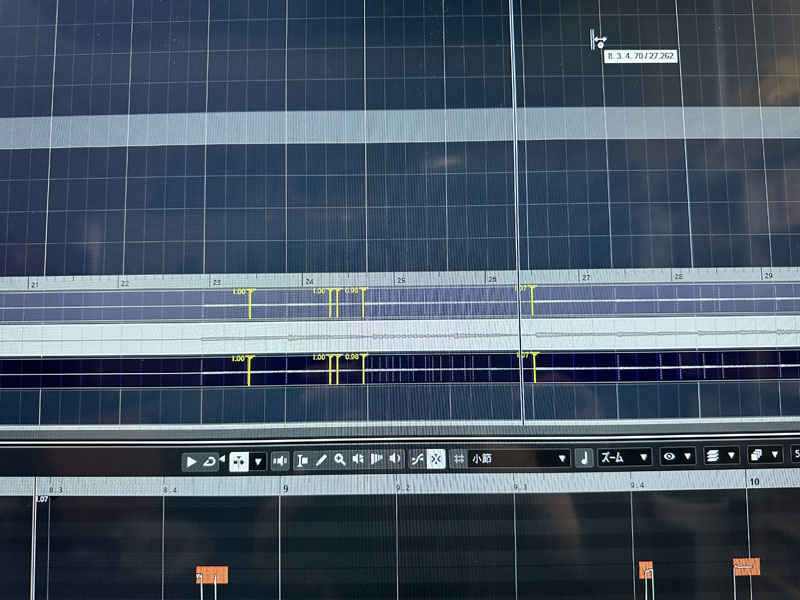The width and height of the screenshot is (800, 600).
Task: Open the 小節 grid type dropdown
Action: click(518, 458)
